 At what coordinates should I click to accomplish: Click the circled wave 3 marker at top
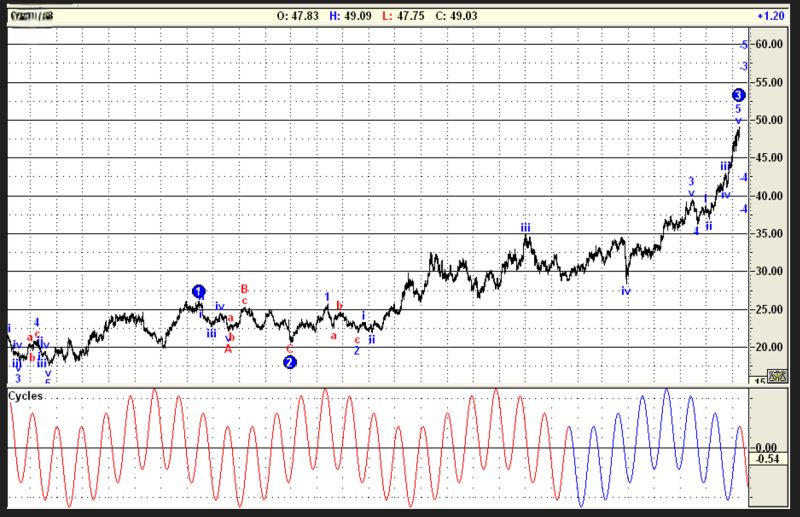coord(738,95)
